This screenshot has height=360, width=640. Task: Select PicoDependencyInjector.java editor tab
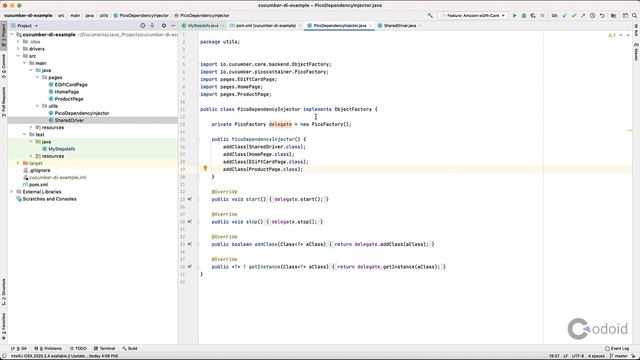pyautogui.click(x=340, y=26)
